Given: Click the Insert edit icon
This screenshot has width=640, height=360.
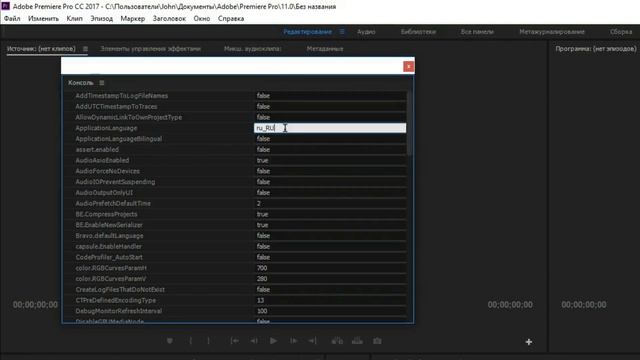Looking at the screenshot, I should click(337, 341).
